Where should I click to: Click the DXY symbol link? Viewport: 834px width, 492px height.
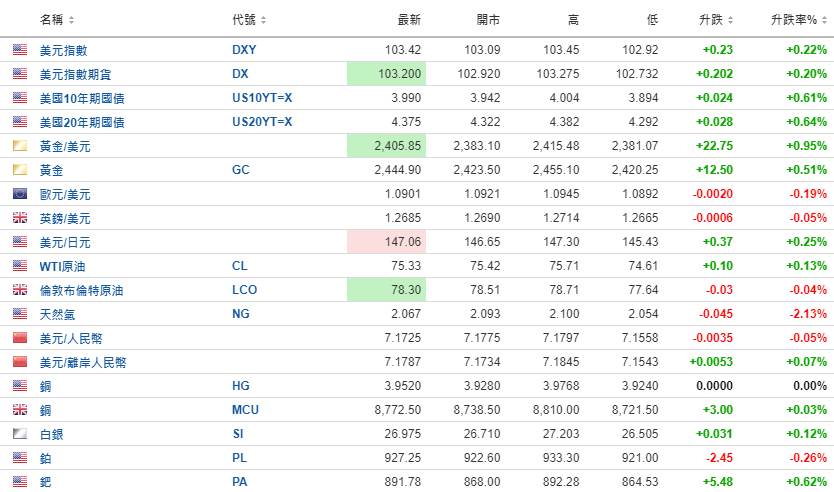(x=243, y=50)
